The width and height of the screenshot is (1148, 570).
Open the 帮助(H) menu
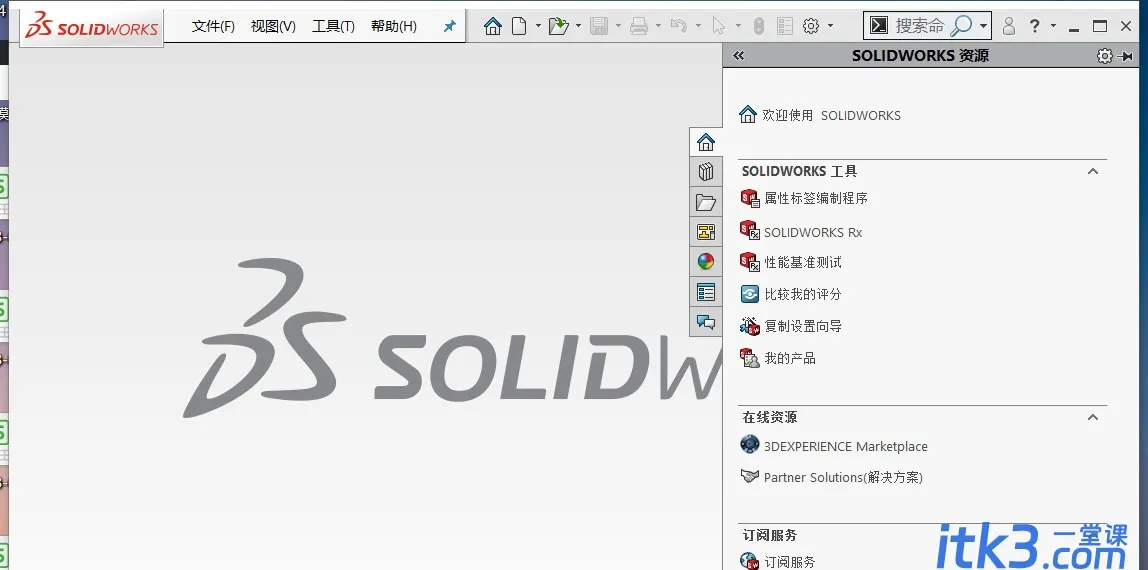tap(394, 26)
